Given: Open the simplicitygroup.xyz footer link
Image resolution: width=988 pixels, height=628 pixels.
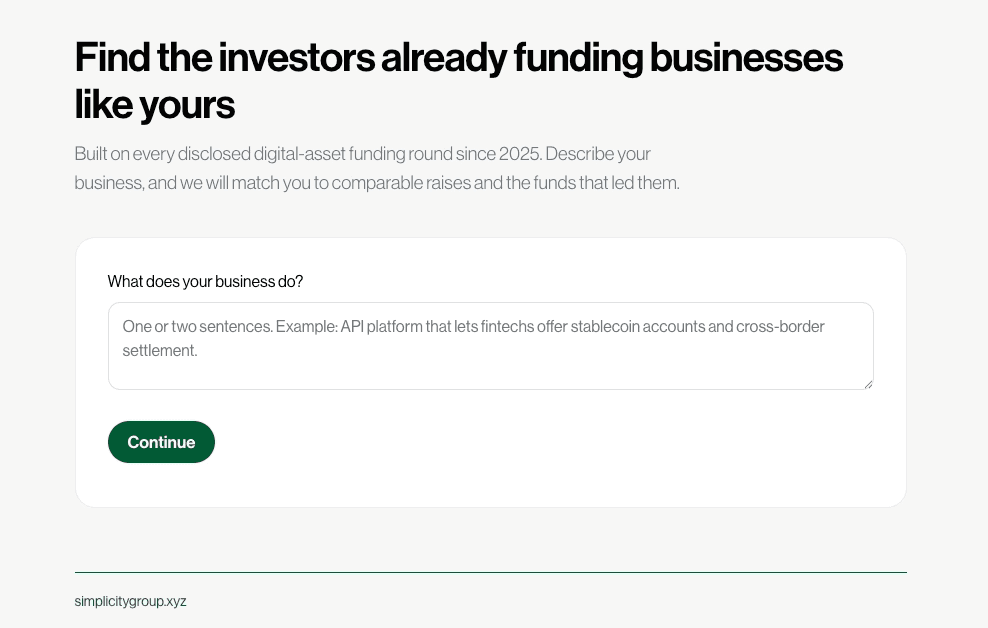Looking at the screenshot, I should coord(130,601).
